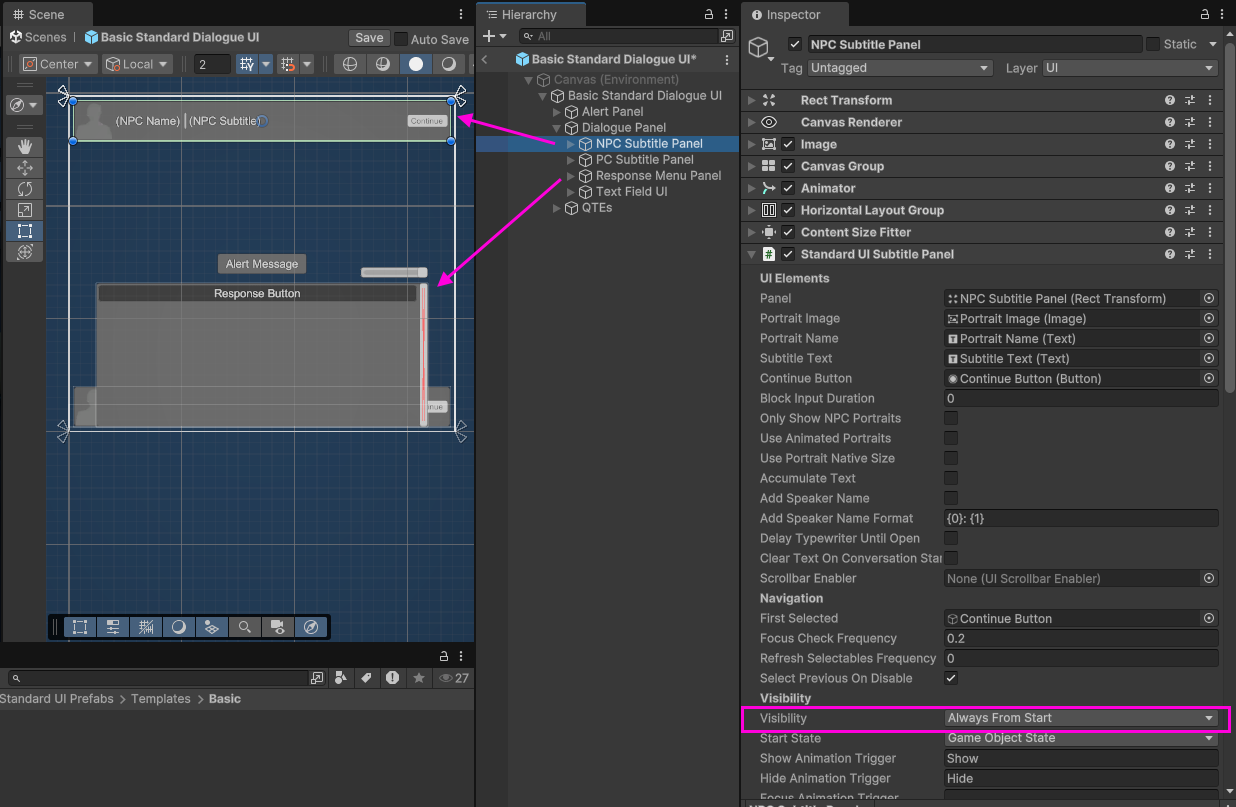Viewport: 1236px width, 807px height.
Task: Open the Hierarchy panel three-dot menu
Action: (x=727, y=15)
